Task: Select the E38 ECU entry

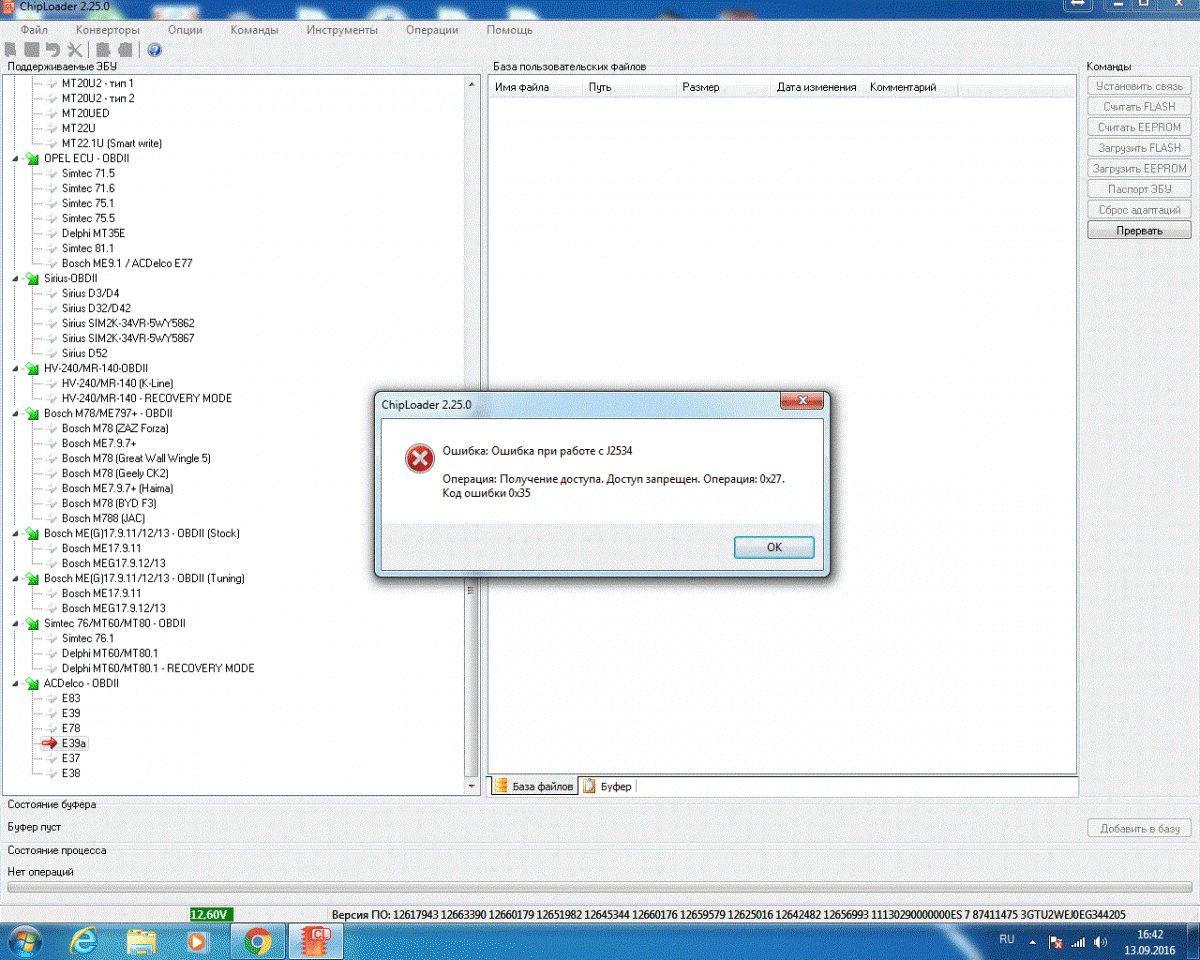Action: [71, 773]
